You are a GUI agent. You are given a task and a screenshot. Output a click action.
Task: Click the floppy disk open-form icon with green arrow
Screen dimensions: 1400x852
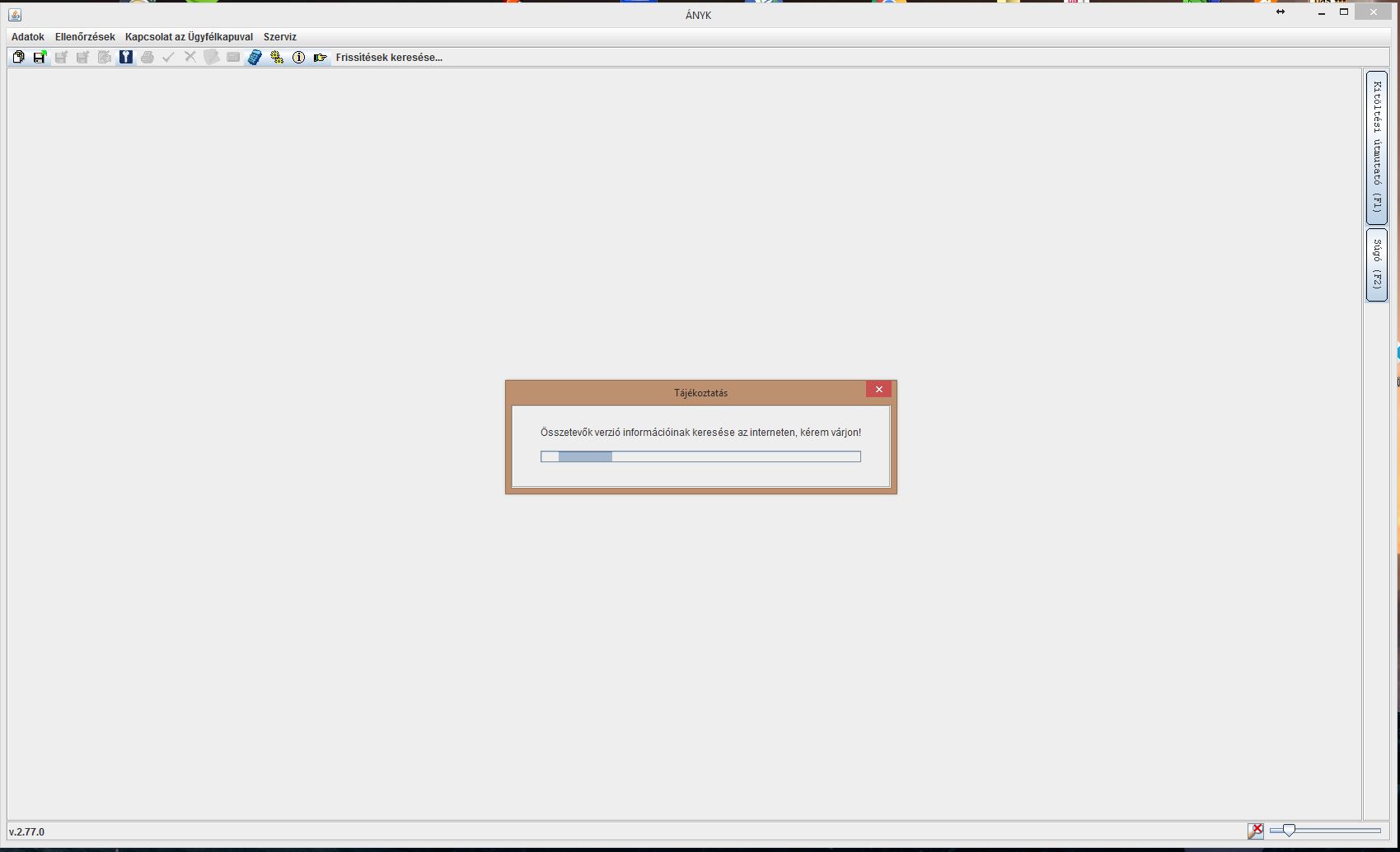point(40,57)
